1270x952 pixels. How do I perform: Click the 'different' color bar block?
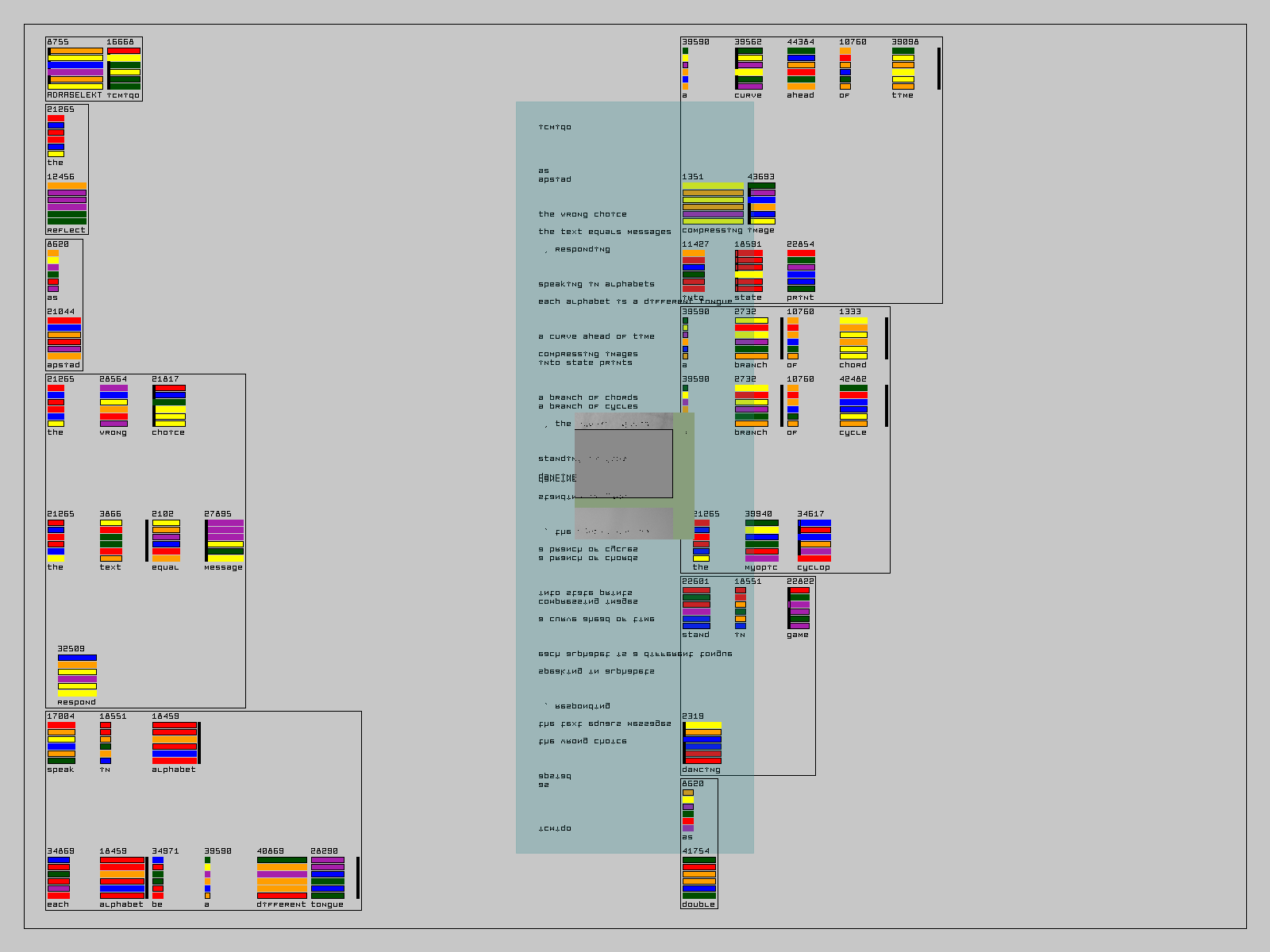click(282, 877)
